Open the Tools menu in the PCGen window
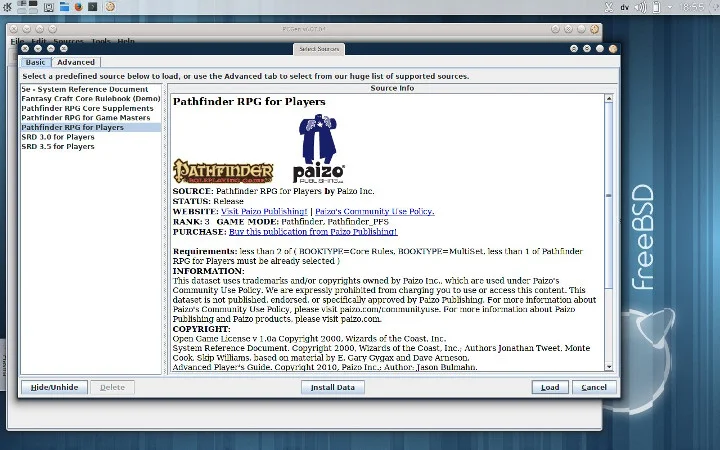The height and width of the screenshot is (450, 720). pos(101,41)
